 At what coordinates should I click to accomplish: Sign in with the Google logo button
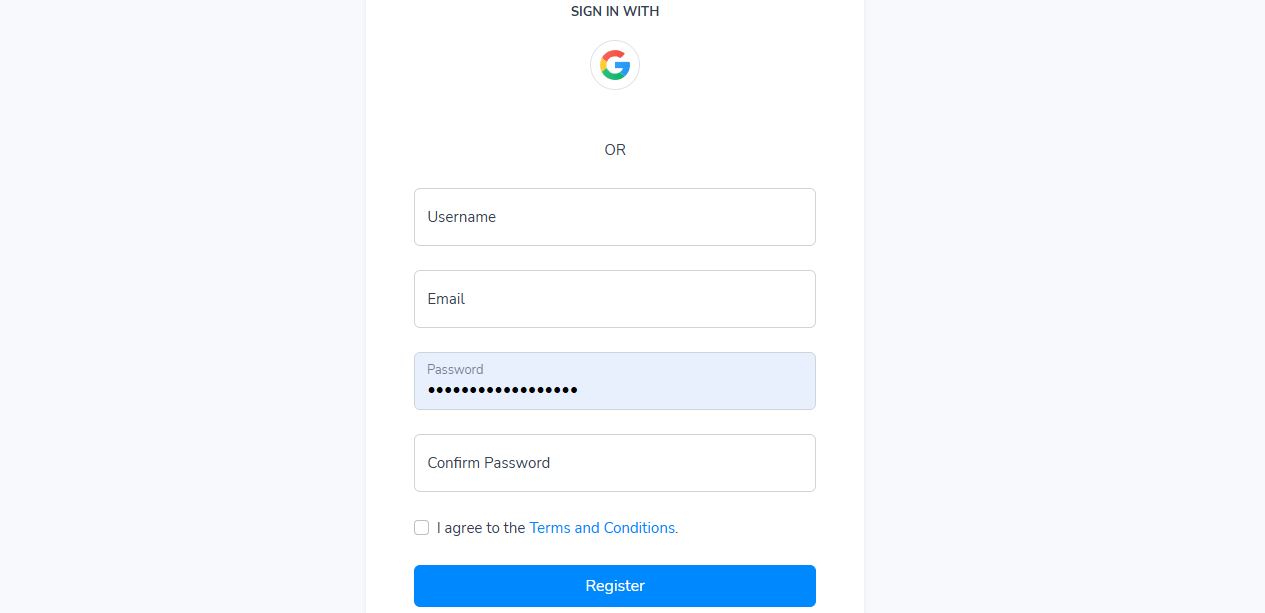point(615,66)
